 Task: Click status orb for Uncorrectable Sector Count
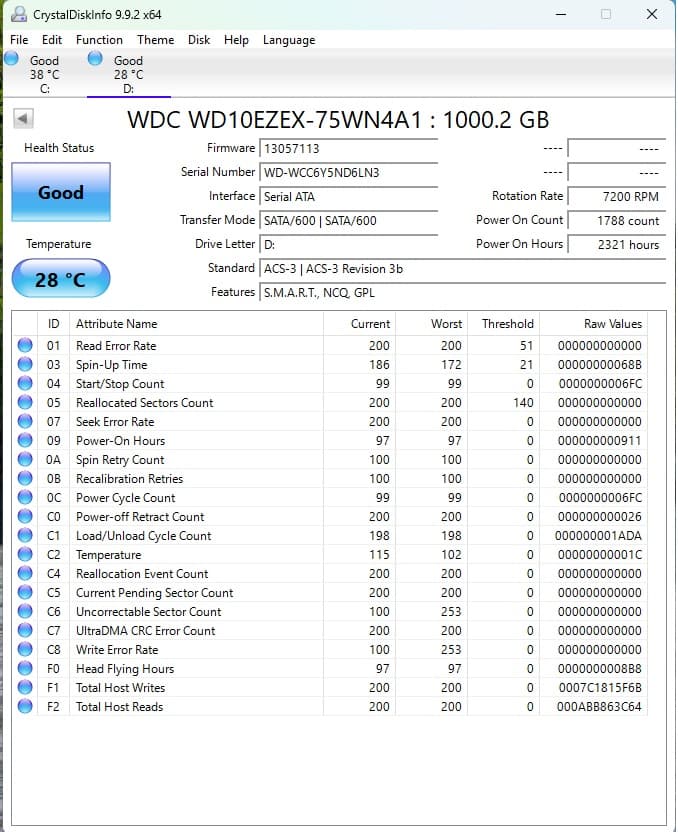pyautogui.click(x=25, y=611)
